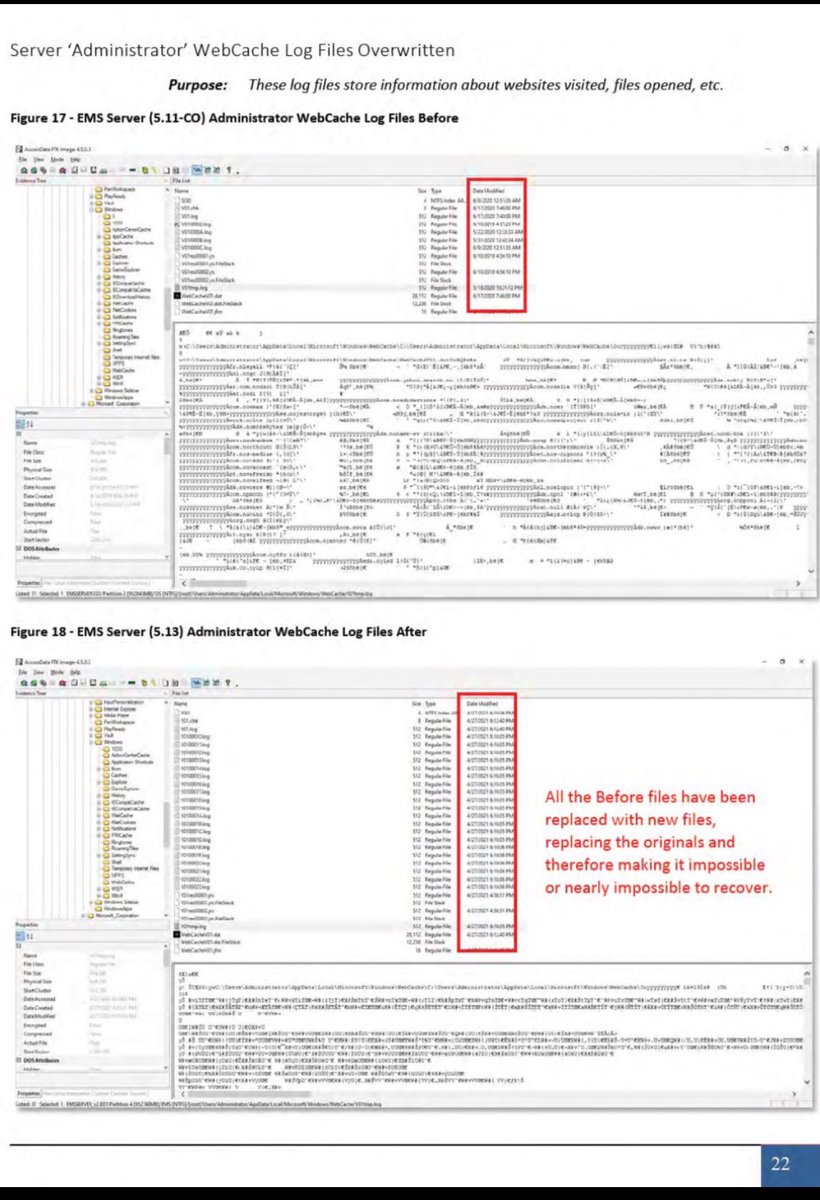Click AccessData FTK Imager title icon in Figure 17
820x1200 pixels.
coord(18,149)
